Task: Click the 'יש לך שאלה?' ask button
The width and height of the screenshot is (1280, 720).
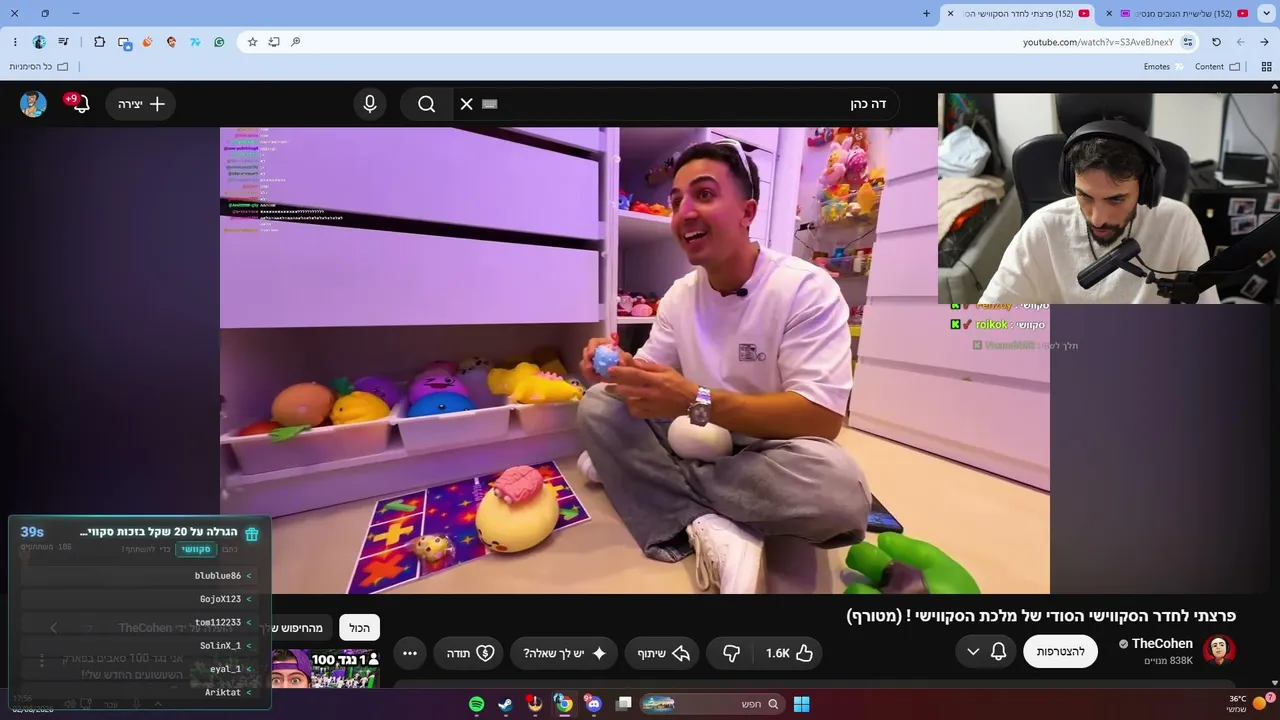Action: pyautogui.click(x=564, y=653)
